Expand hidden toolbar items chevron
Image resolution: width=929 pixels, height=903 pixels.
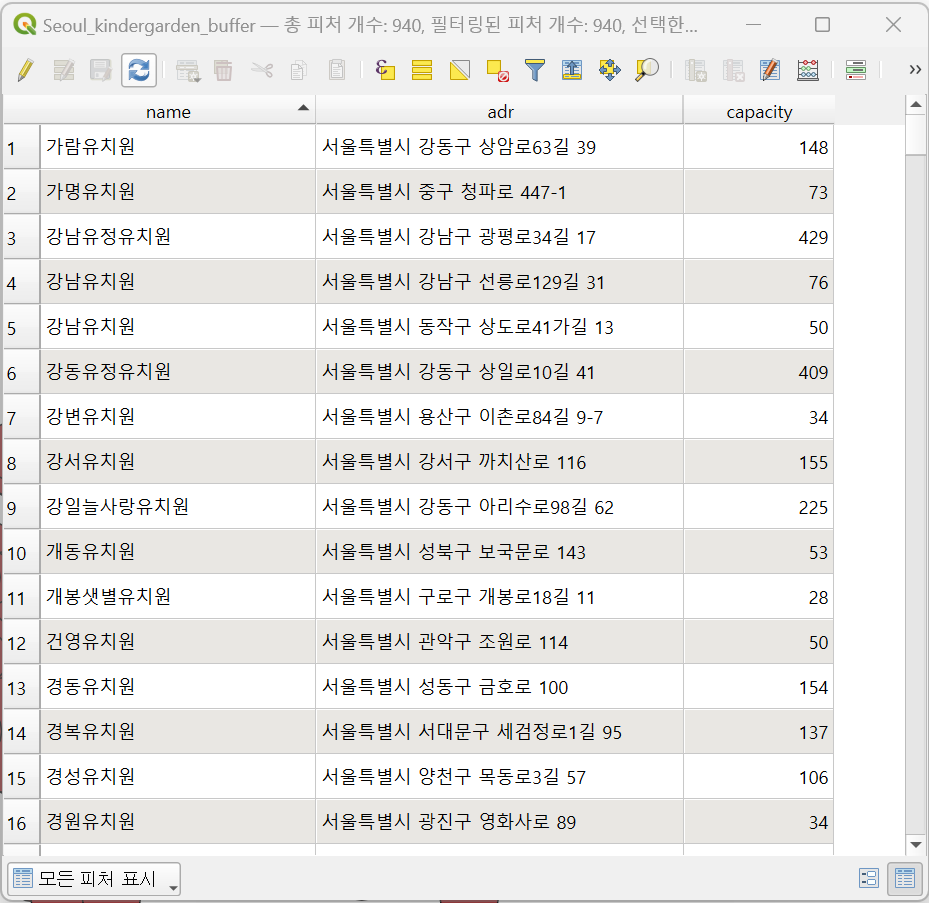pos(915,71)
